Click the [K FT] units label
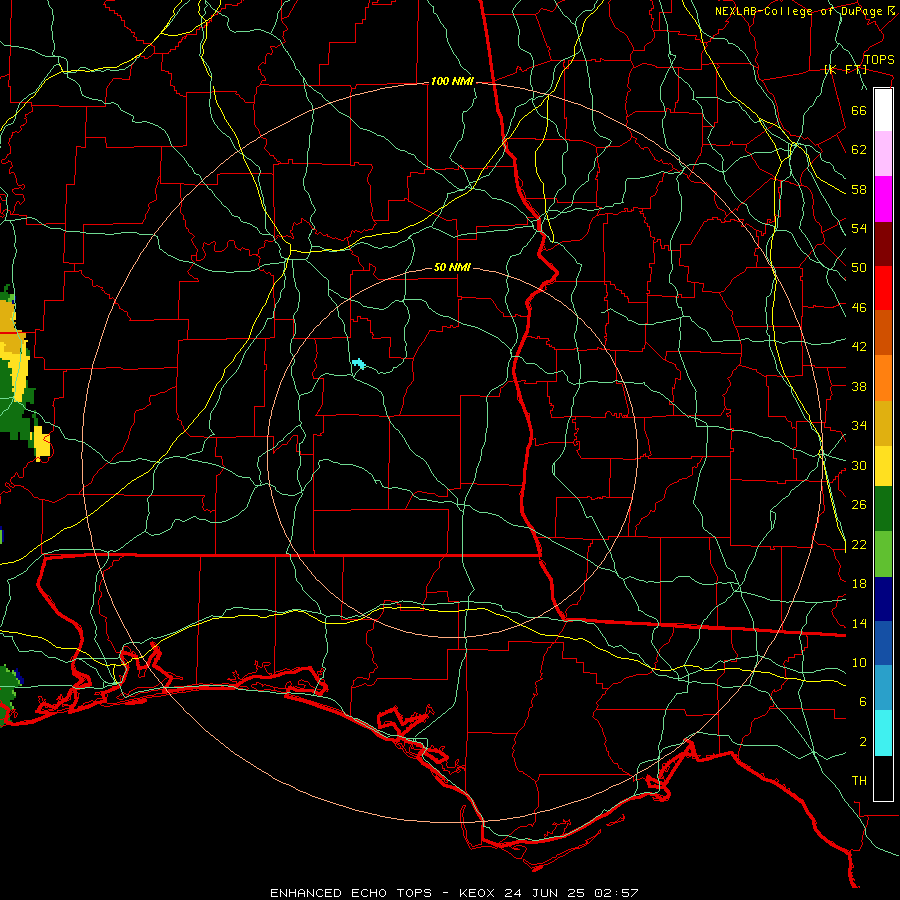The width and height of the screenshot is (900, 900). (845, 69)
